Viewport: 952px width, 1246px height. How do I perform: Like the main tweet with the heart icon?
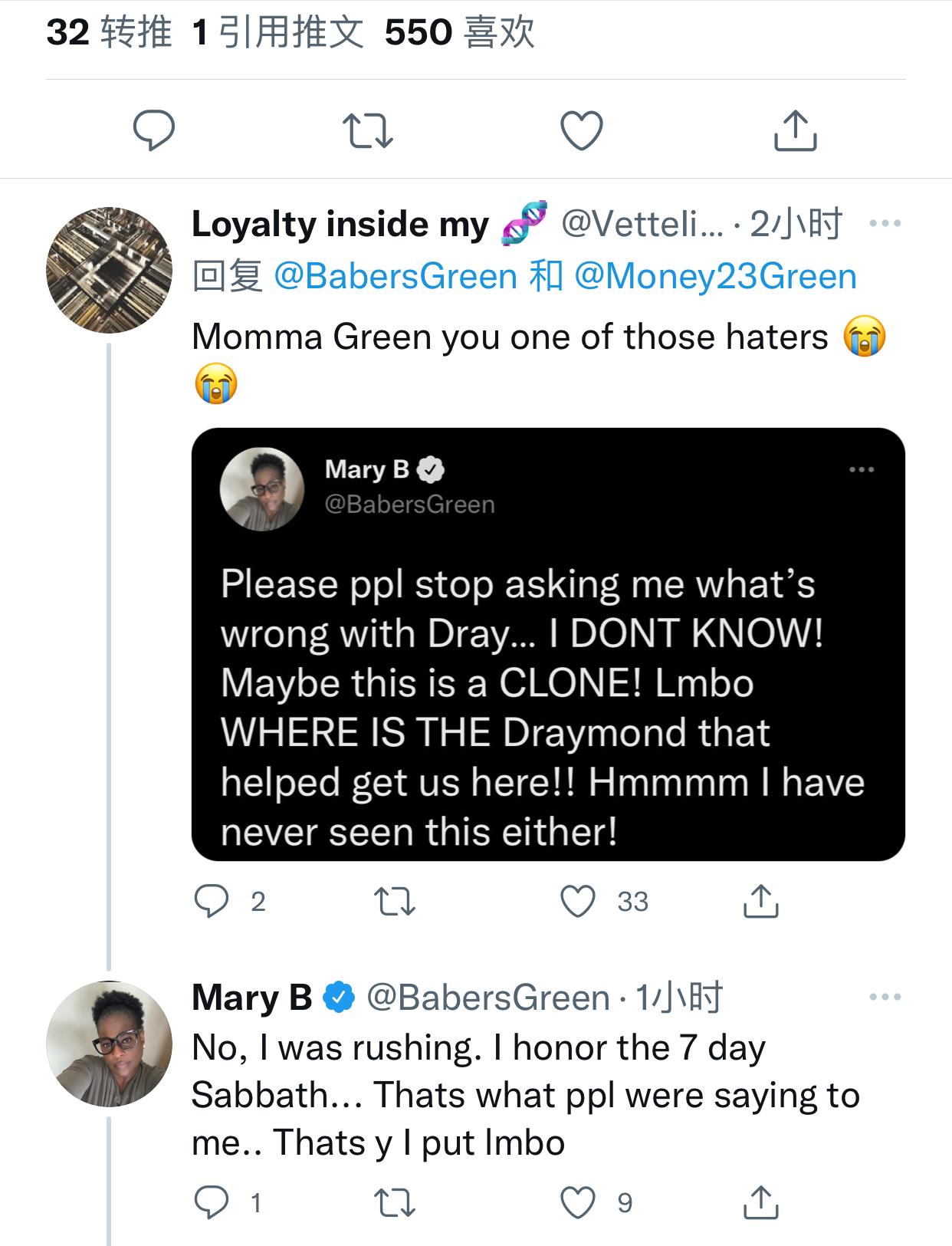[x=582, y=130]
